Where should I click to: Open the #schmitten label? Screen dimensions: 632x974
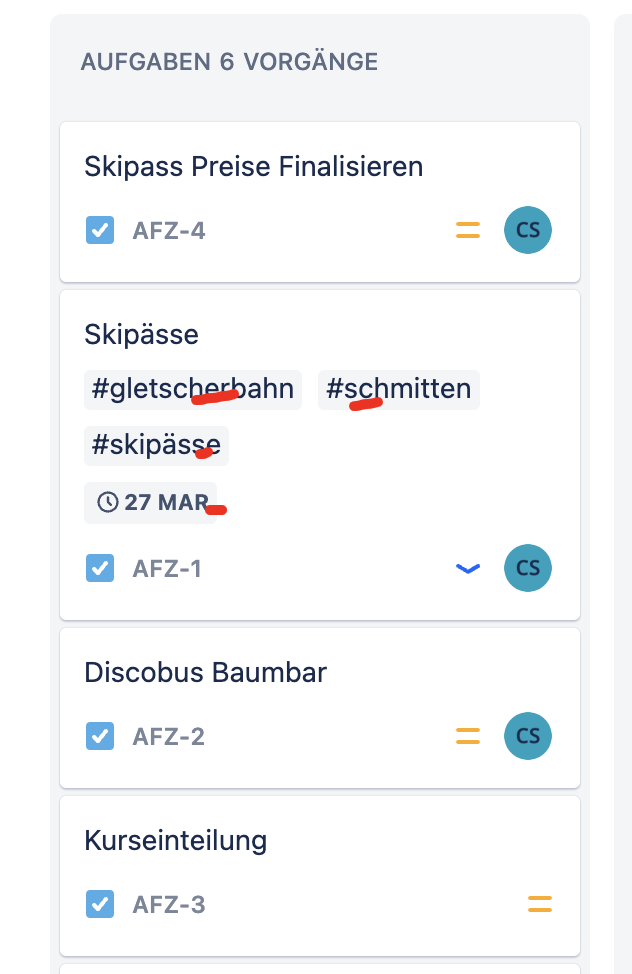[398, 389]
